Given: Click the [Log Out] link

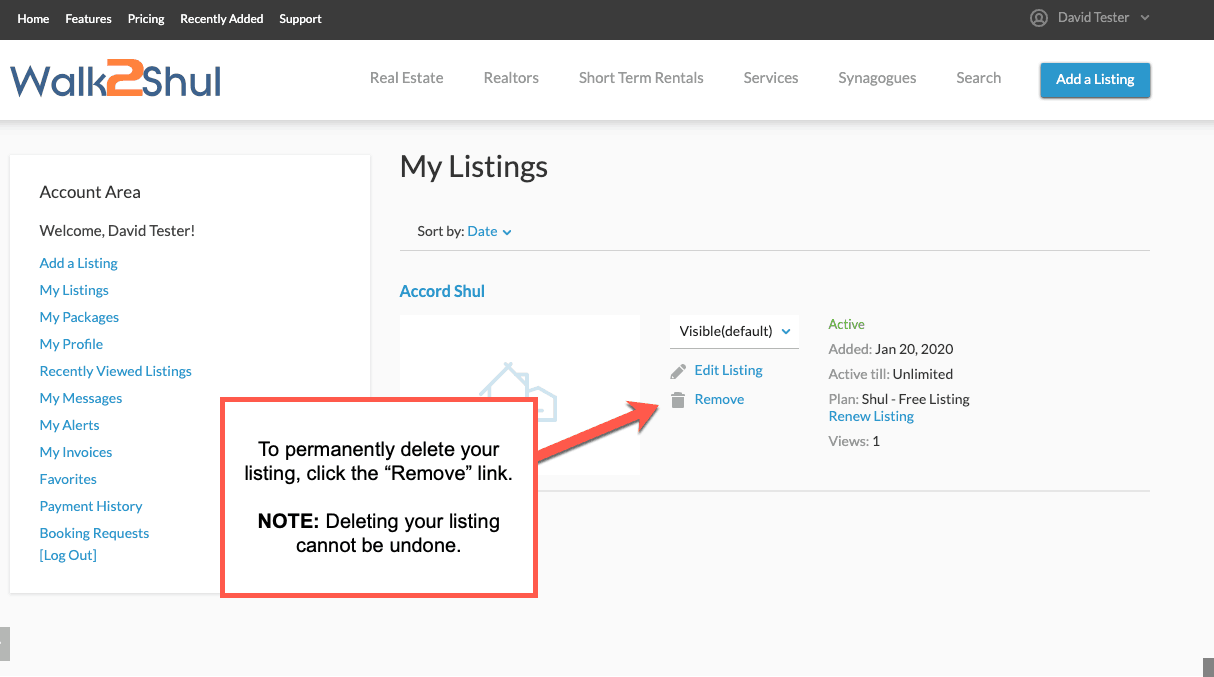Looking at the screenshot, I should tap(68, 555).
